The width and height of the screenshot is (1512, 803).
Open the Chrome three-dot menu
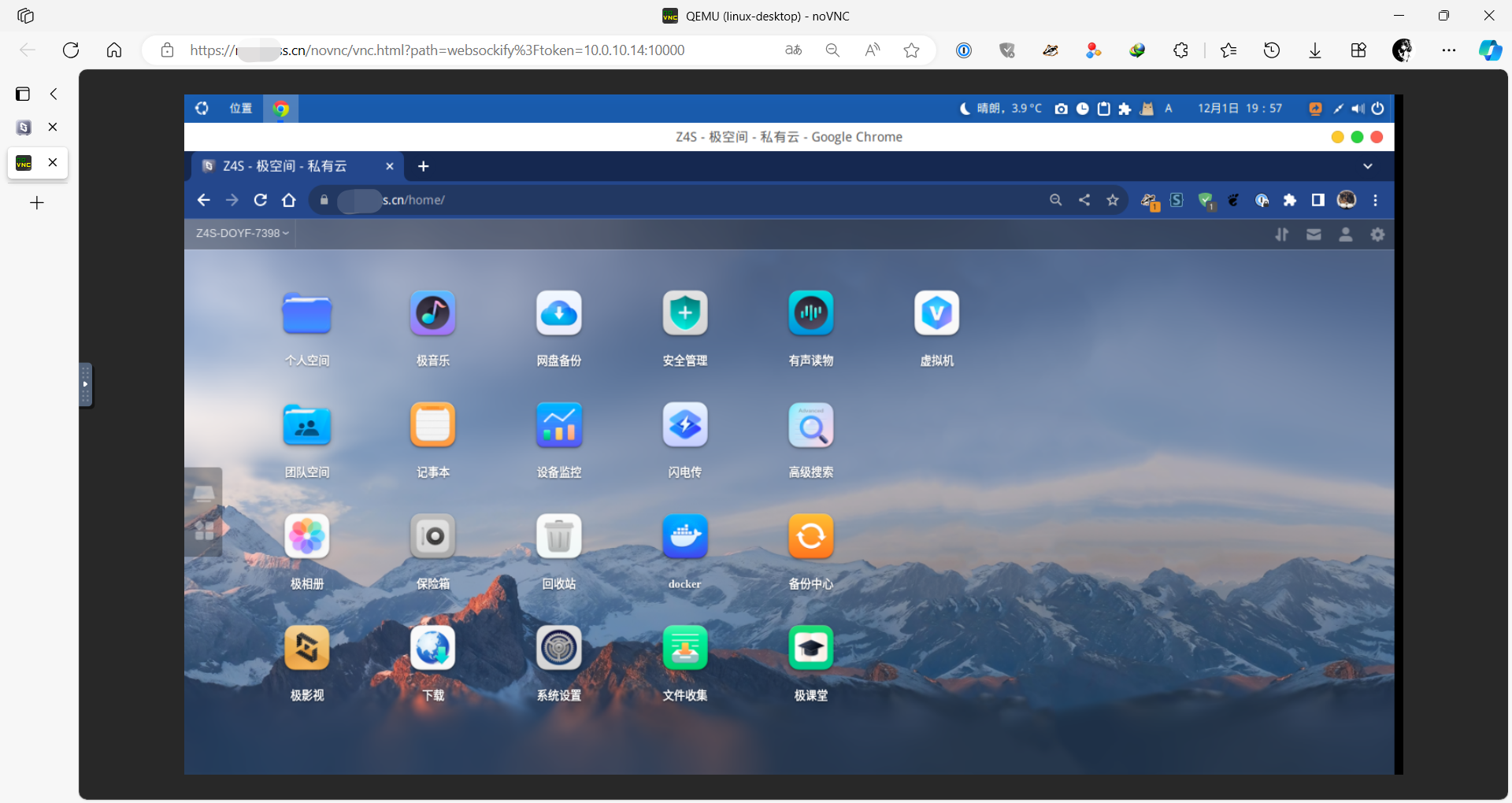tap(1376, 200)
